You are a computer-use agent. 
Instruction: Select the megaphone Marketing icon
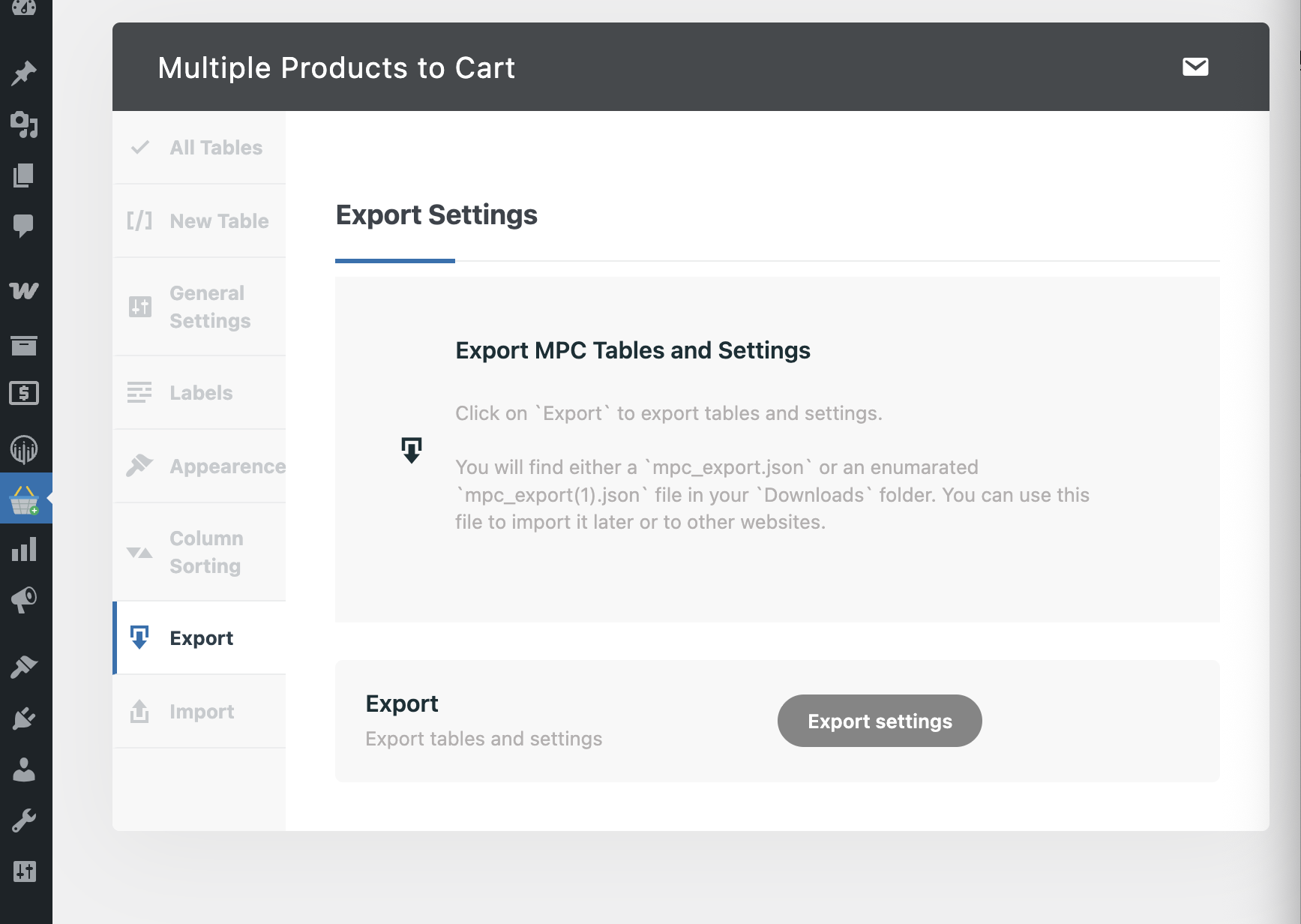tap(25, 599)
